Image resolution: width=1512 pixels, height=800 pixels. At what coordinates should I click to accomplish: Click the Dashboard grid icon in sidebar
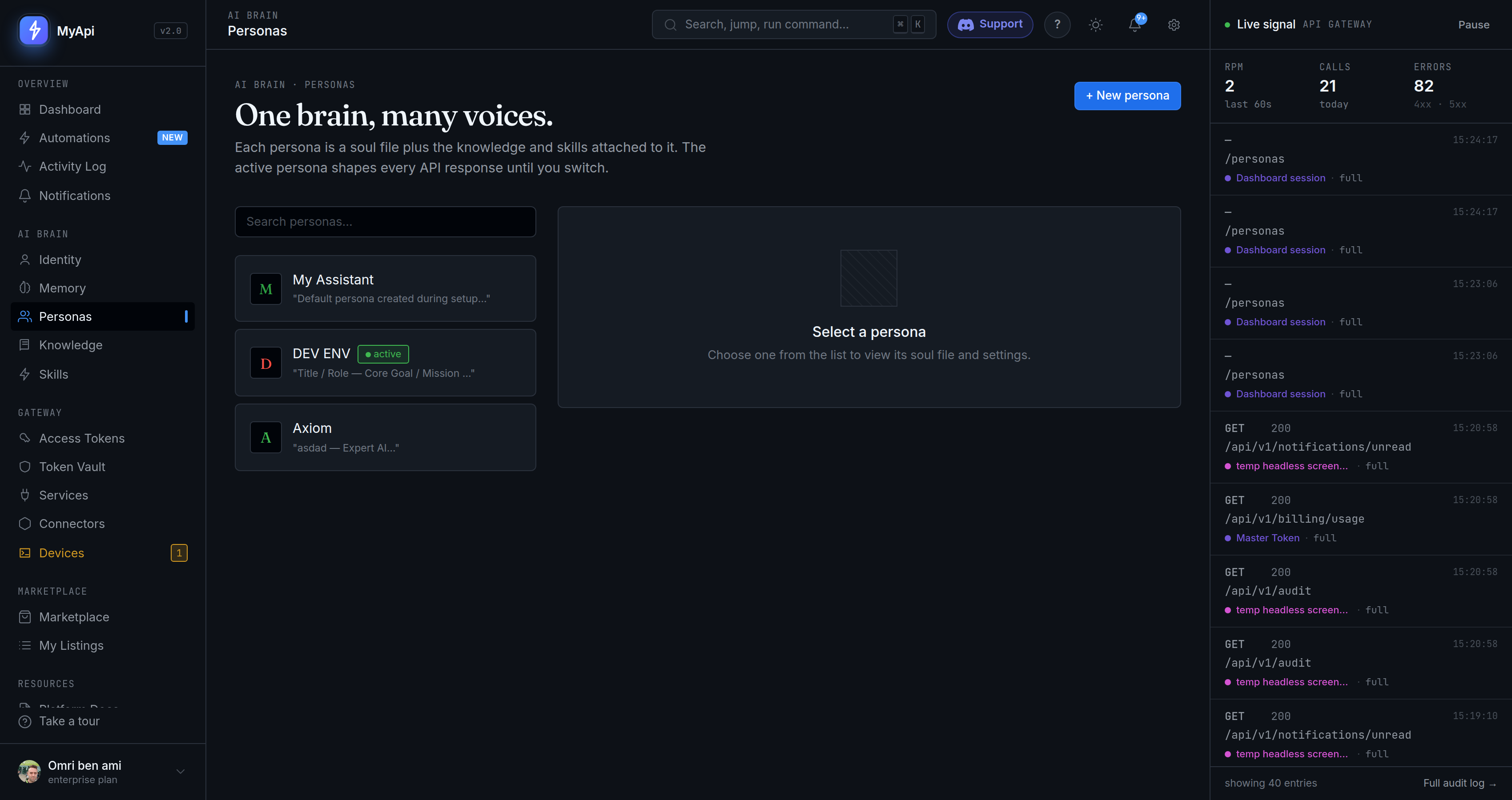point(24,110)
